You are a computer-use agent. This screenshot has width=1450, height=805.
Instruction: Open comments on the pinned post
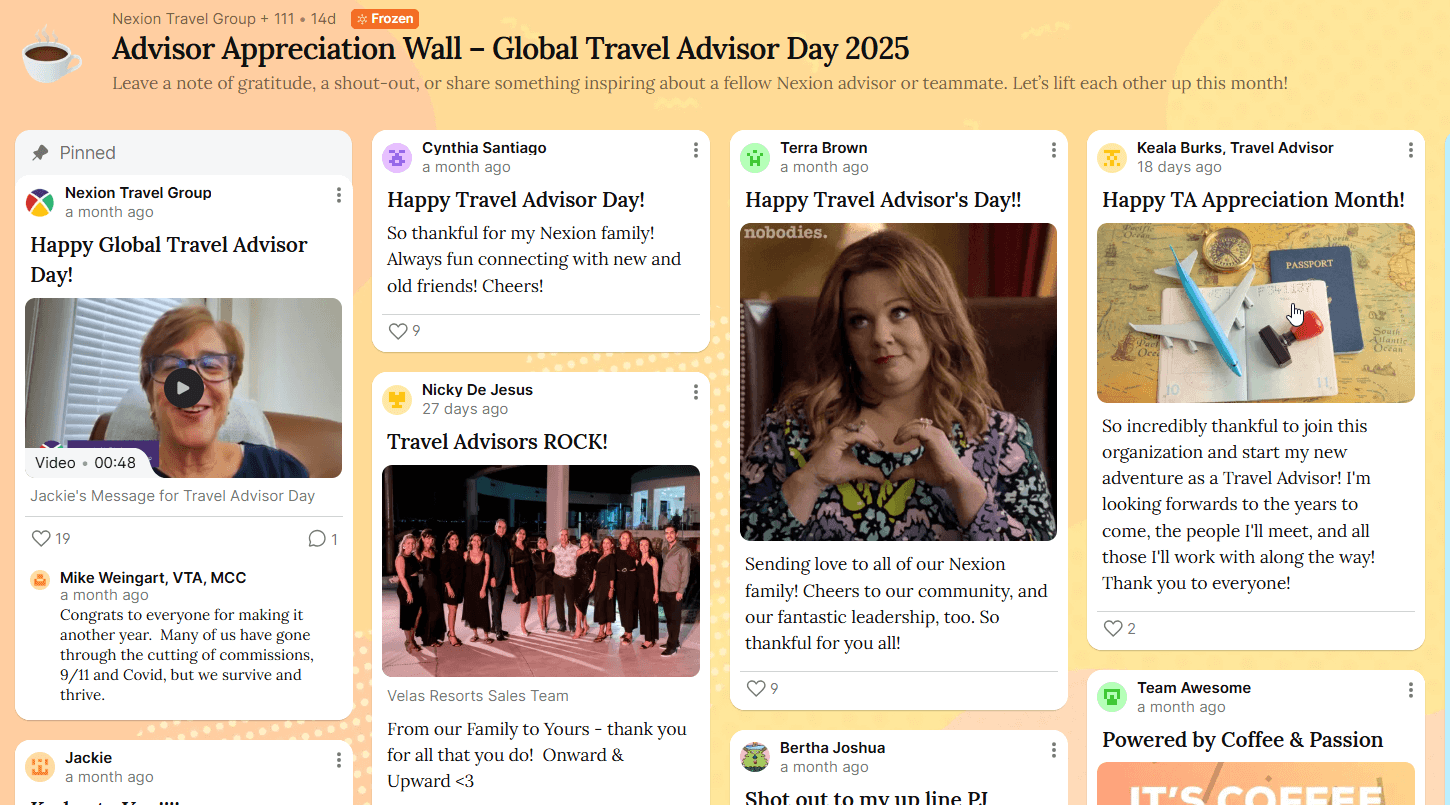tap(317, 539)
